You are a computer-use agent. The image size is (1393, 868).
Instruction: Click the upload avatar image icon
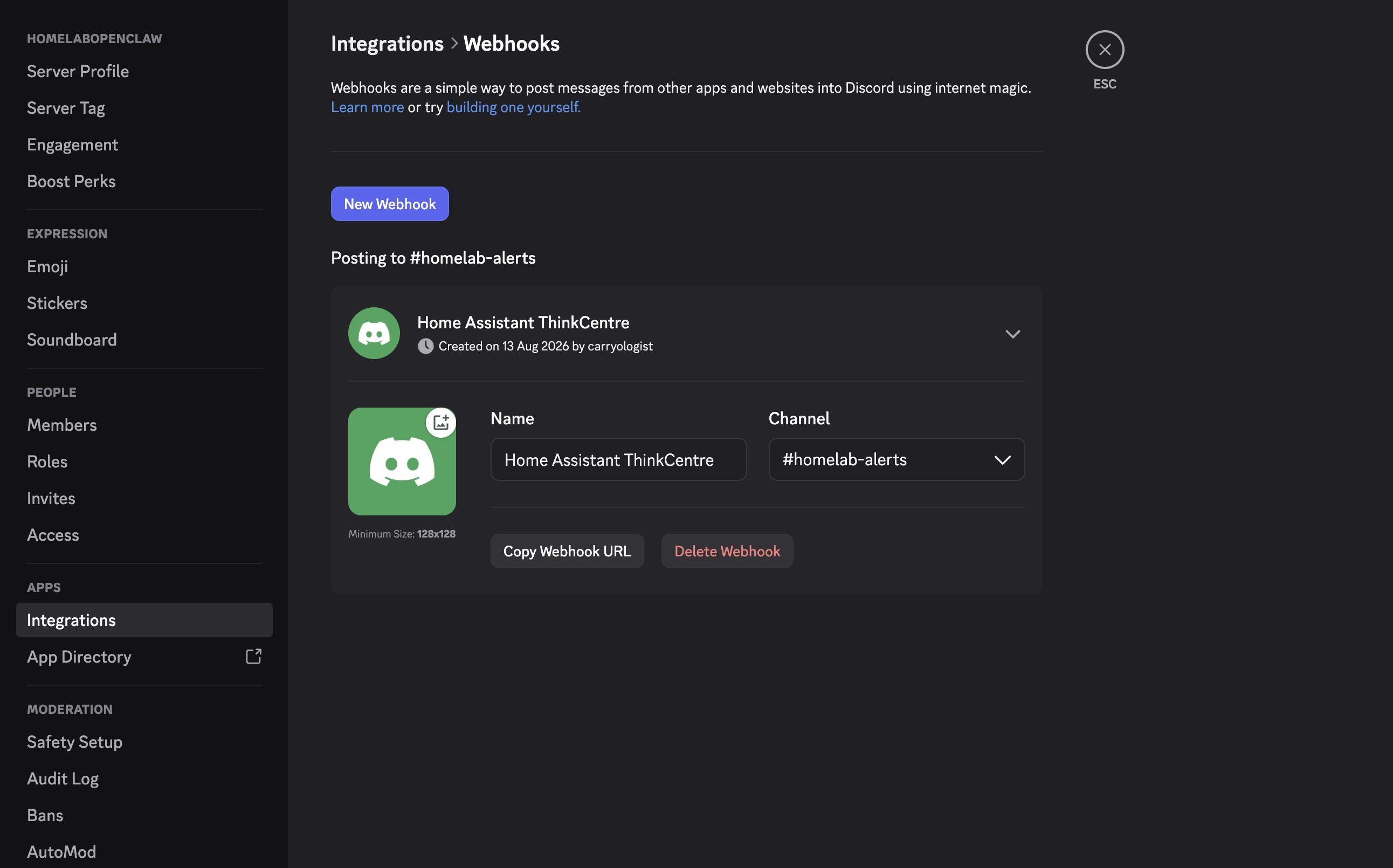441,423
